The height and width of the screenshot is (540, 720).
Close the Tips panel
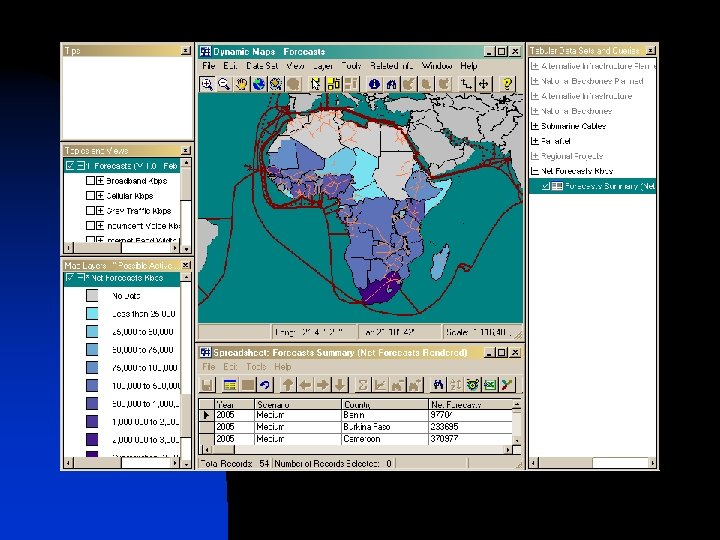186,51
